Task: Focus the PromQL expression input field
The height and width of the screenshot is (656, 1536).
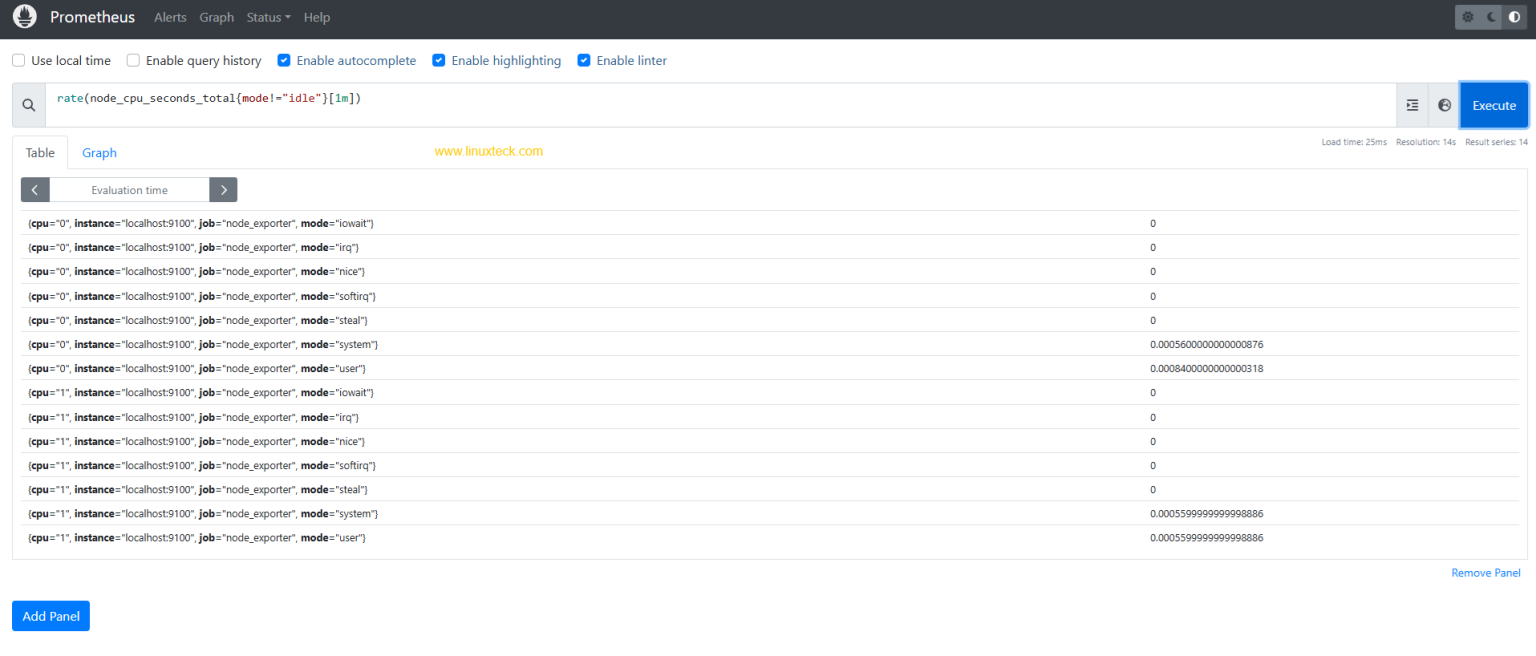Action: (720, 105)
